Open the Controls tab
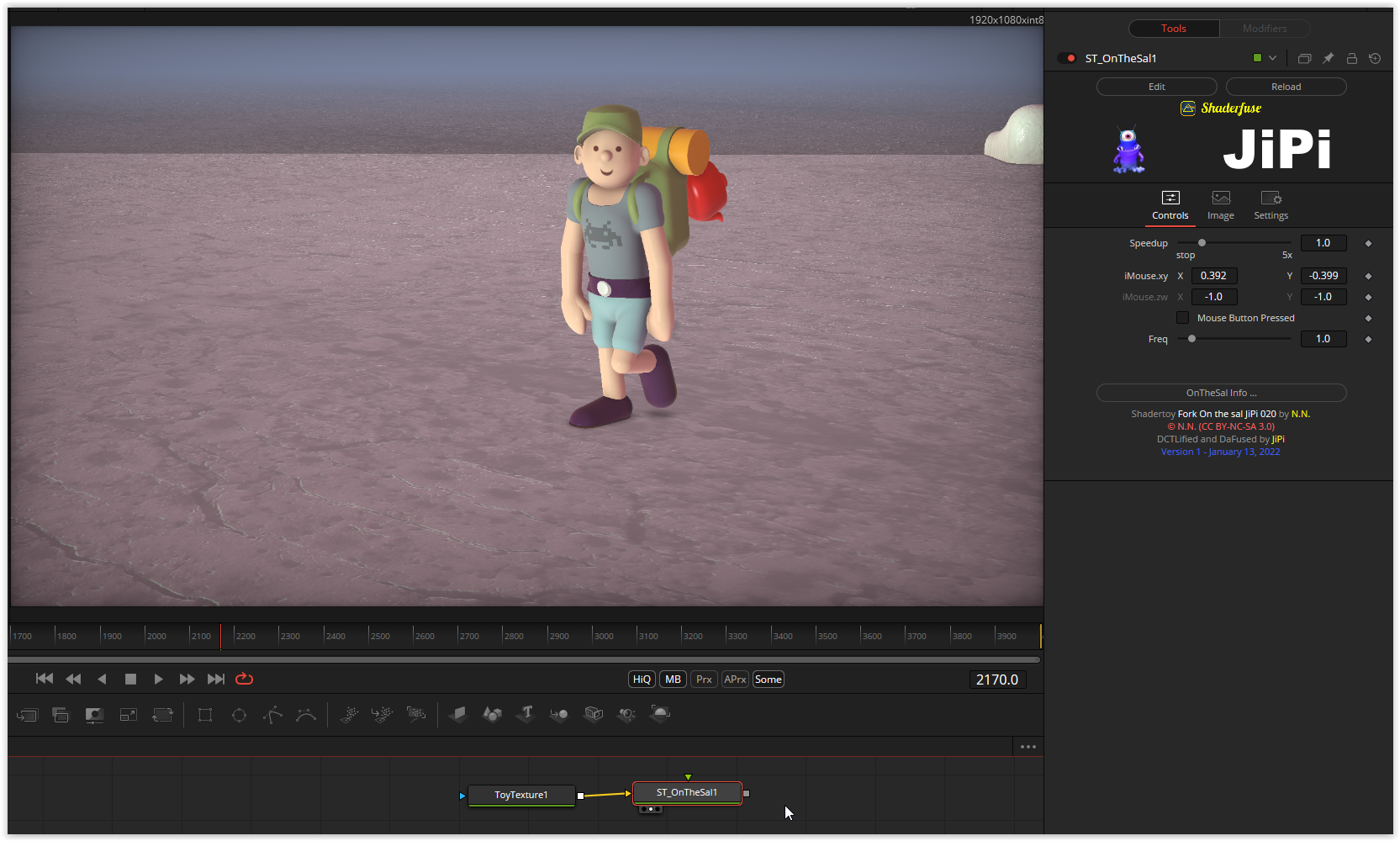The height and width of the screenshot is (841, 1400). tap(1170, 205)
